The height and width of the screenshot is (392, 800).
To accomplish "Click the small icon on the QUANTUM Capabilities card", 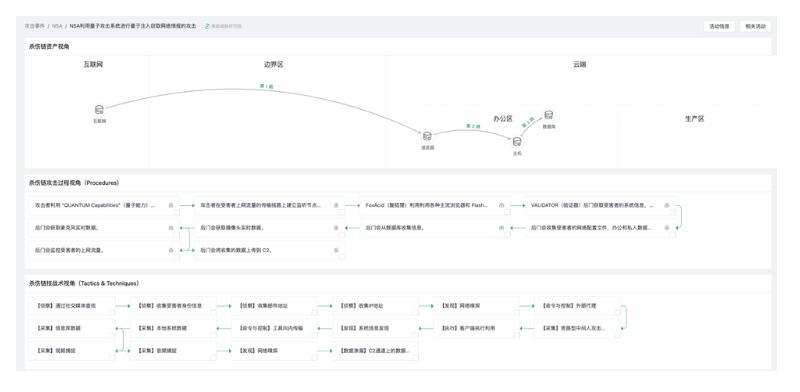I will coord(171,205).
